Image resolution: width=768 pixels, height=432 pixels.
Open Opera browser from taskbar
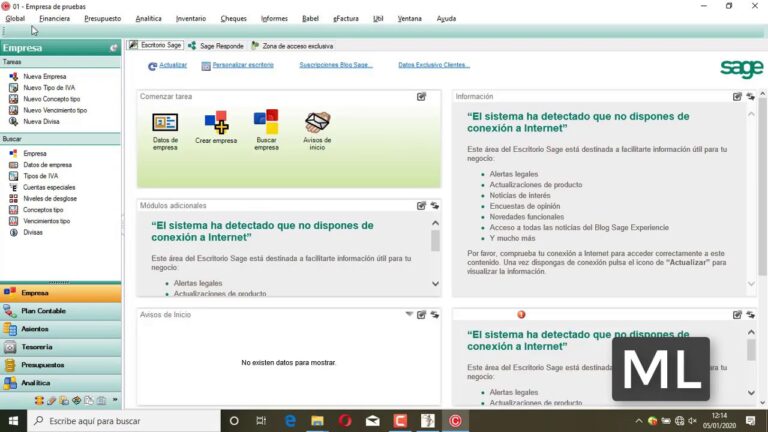click(x=345, y=421)
